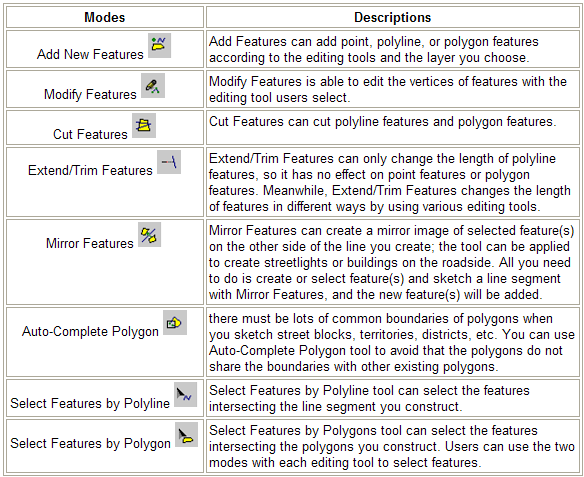Pick the Mirror Features icon
The height and width of the screenshot is (477, 584).
149,235
